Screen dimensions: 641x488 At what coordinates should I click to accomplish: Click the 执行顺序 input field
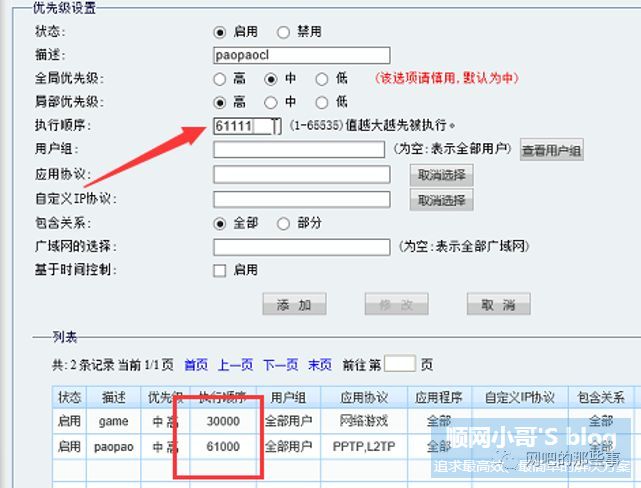245,126
